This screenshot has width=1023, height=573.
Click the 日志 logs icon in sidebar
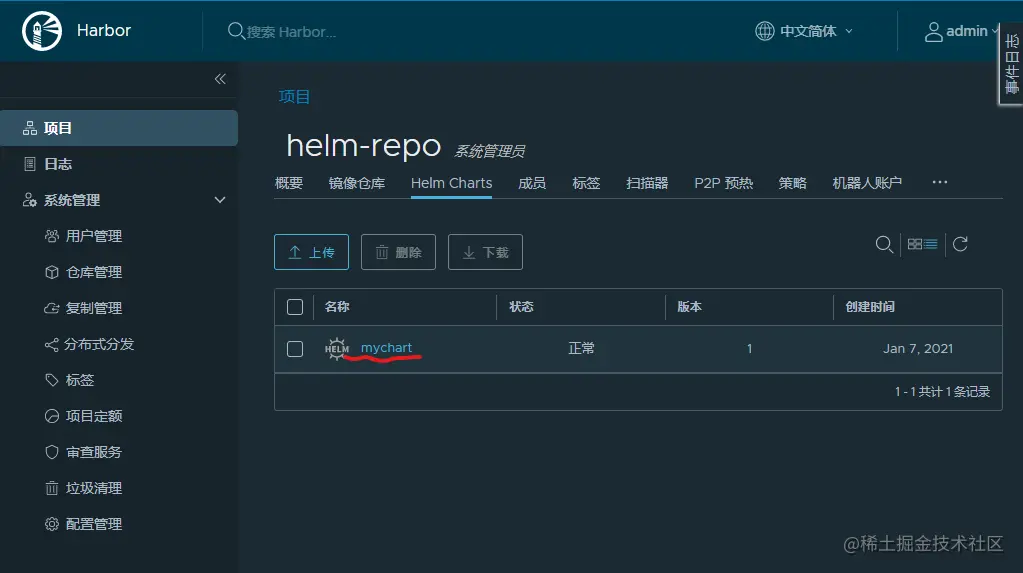tap(29, 164)
